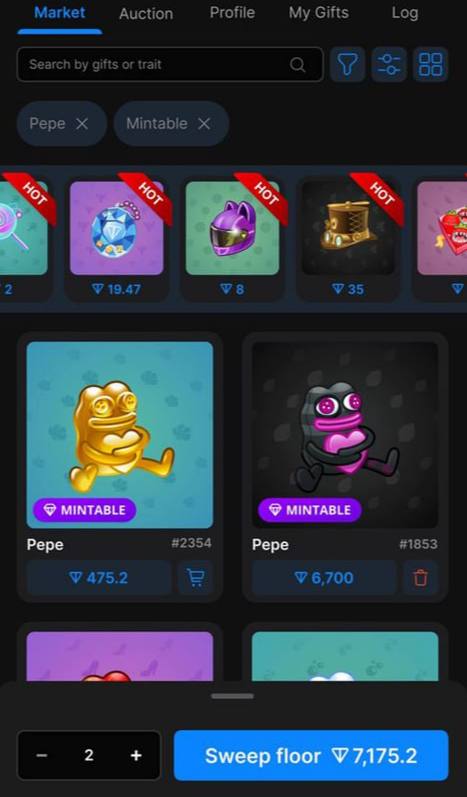Buy the golden Pepe for 475.2
467x797 pixels.
[99, 578]
